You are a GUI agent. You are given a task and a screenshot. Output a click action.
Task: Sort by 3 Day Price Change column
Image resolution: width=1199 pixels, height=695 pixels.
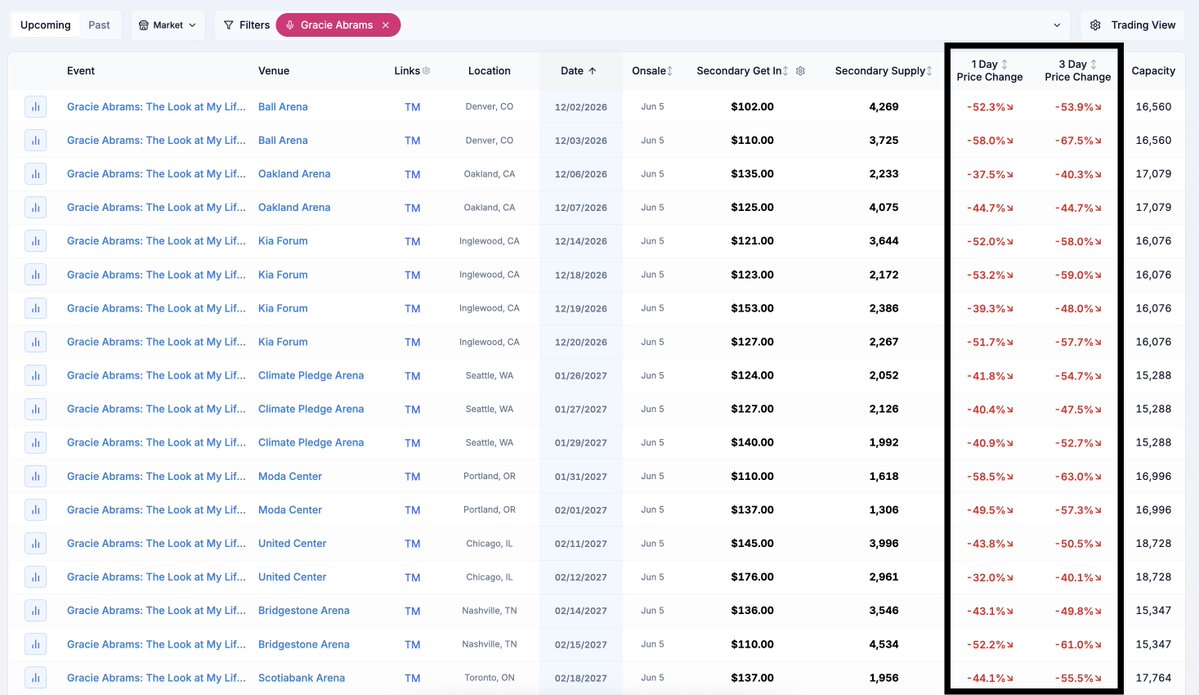pyautogui.click(x=1077, y=71)
